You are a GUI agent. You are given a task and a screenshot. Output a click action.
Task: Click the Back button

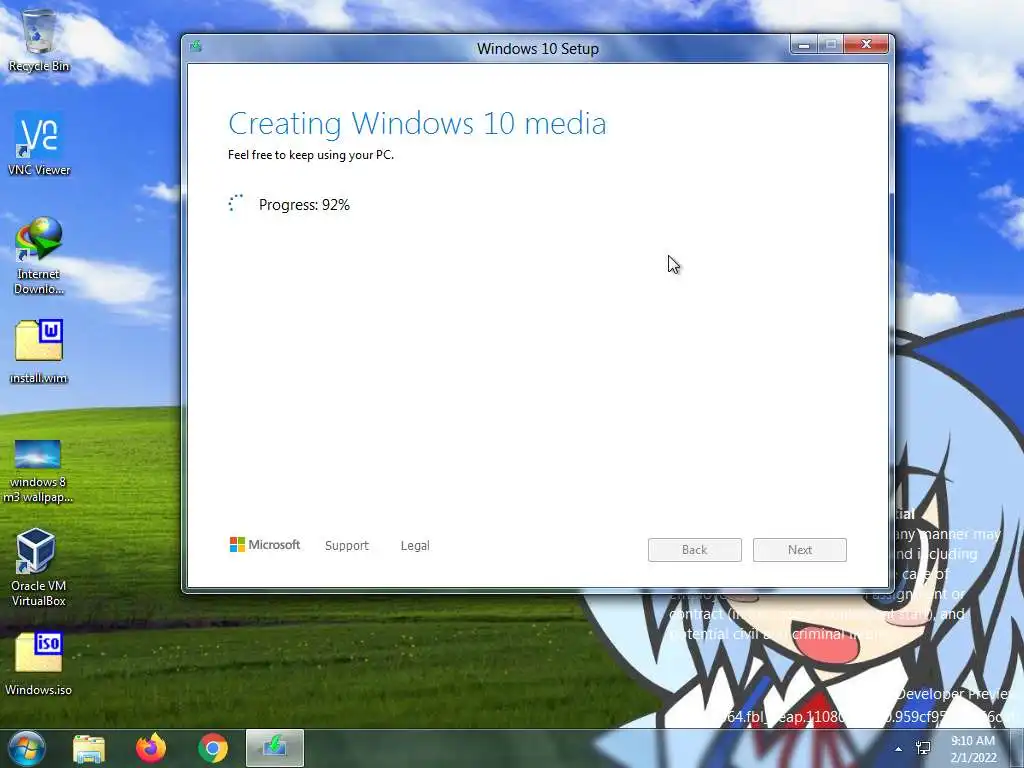click(695, 550)
